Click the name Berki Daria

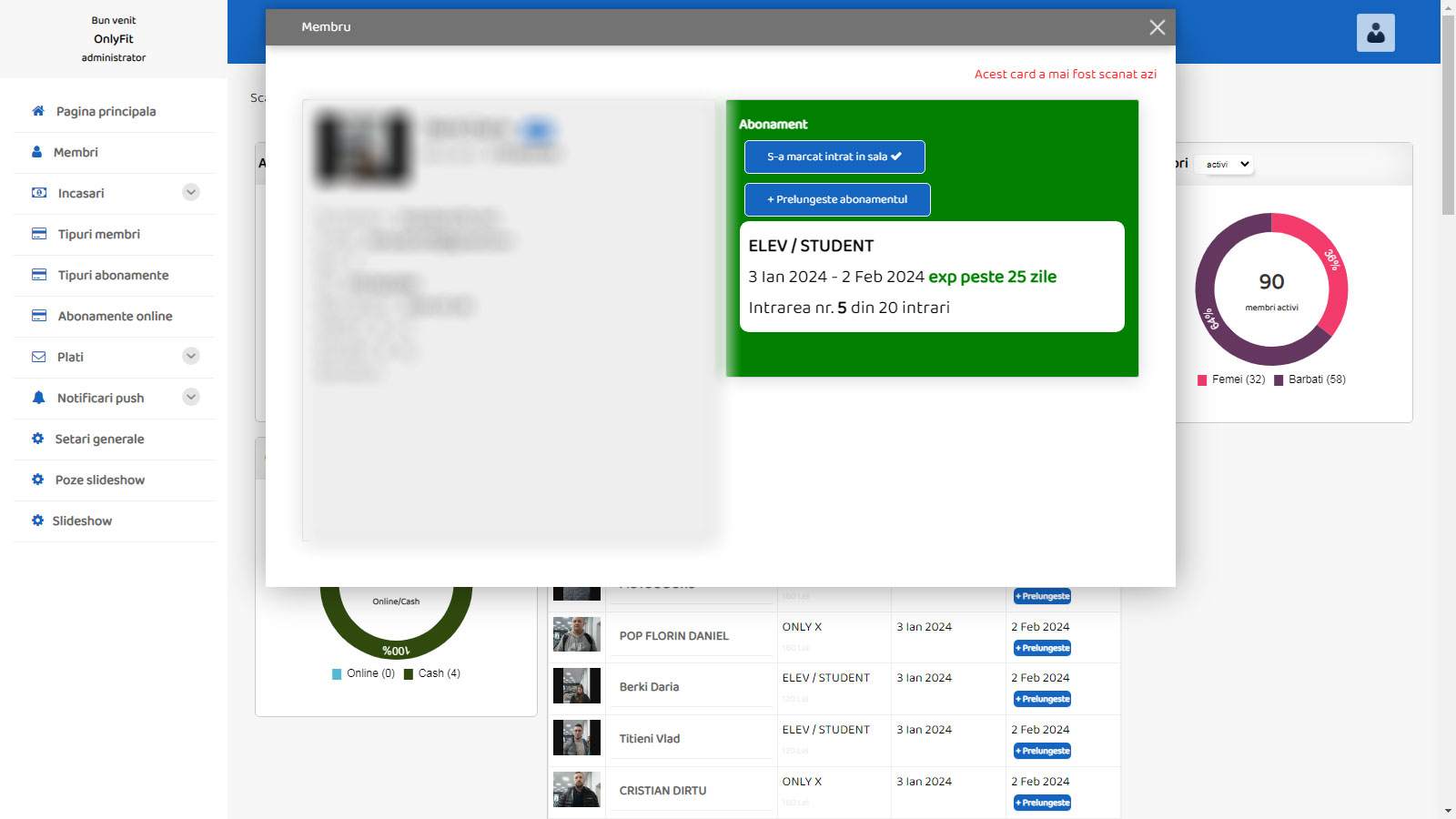[x=650, y=687]
